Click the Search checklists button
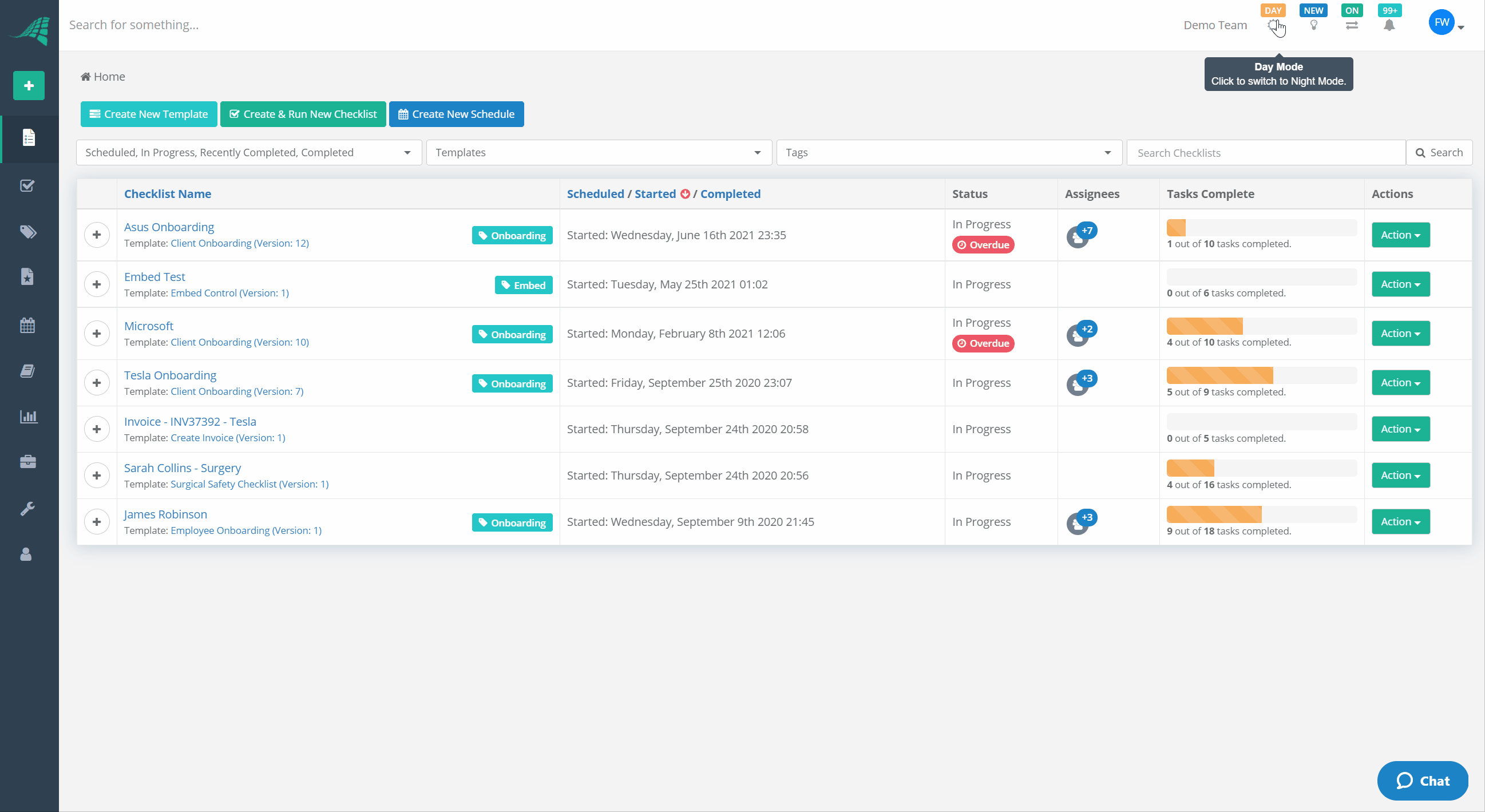This screenshot has width=1485, height=812. [x=1439, y=153]
